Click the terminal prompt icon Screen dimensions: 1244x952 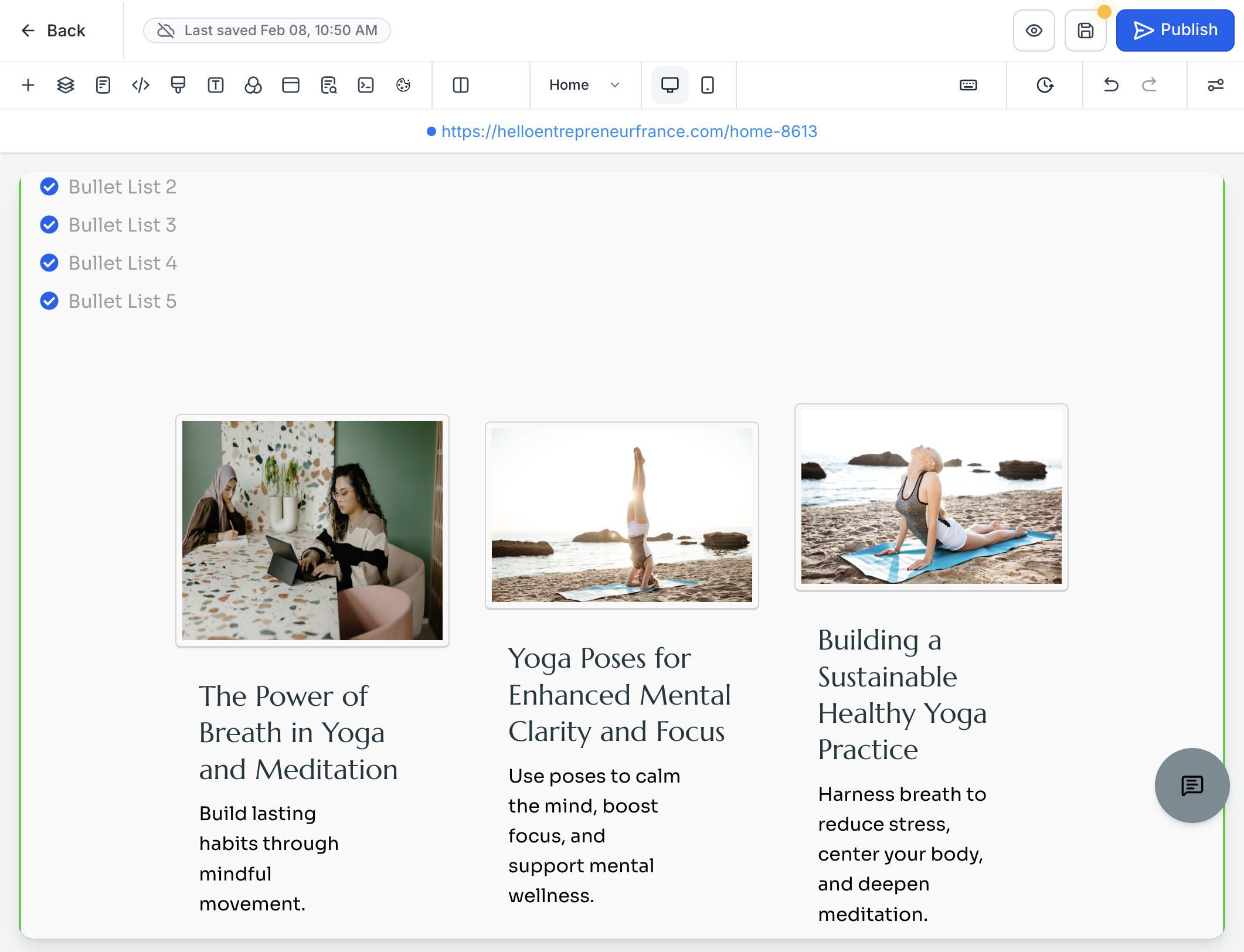pos(366,85)
